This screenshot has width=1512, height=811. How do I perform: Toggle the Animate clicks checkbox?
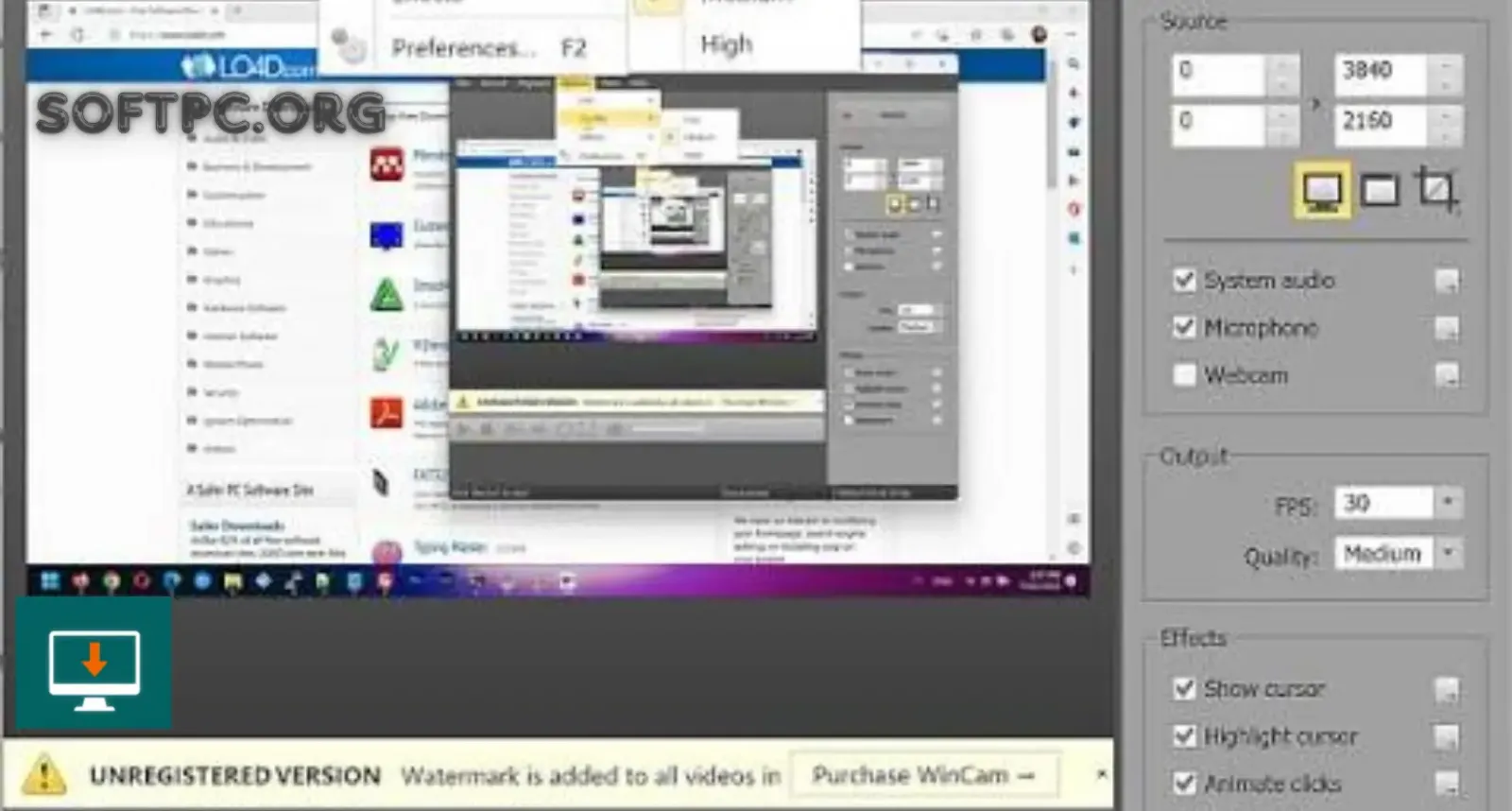1184,783
